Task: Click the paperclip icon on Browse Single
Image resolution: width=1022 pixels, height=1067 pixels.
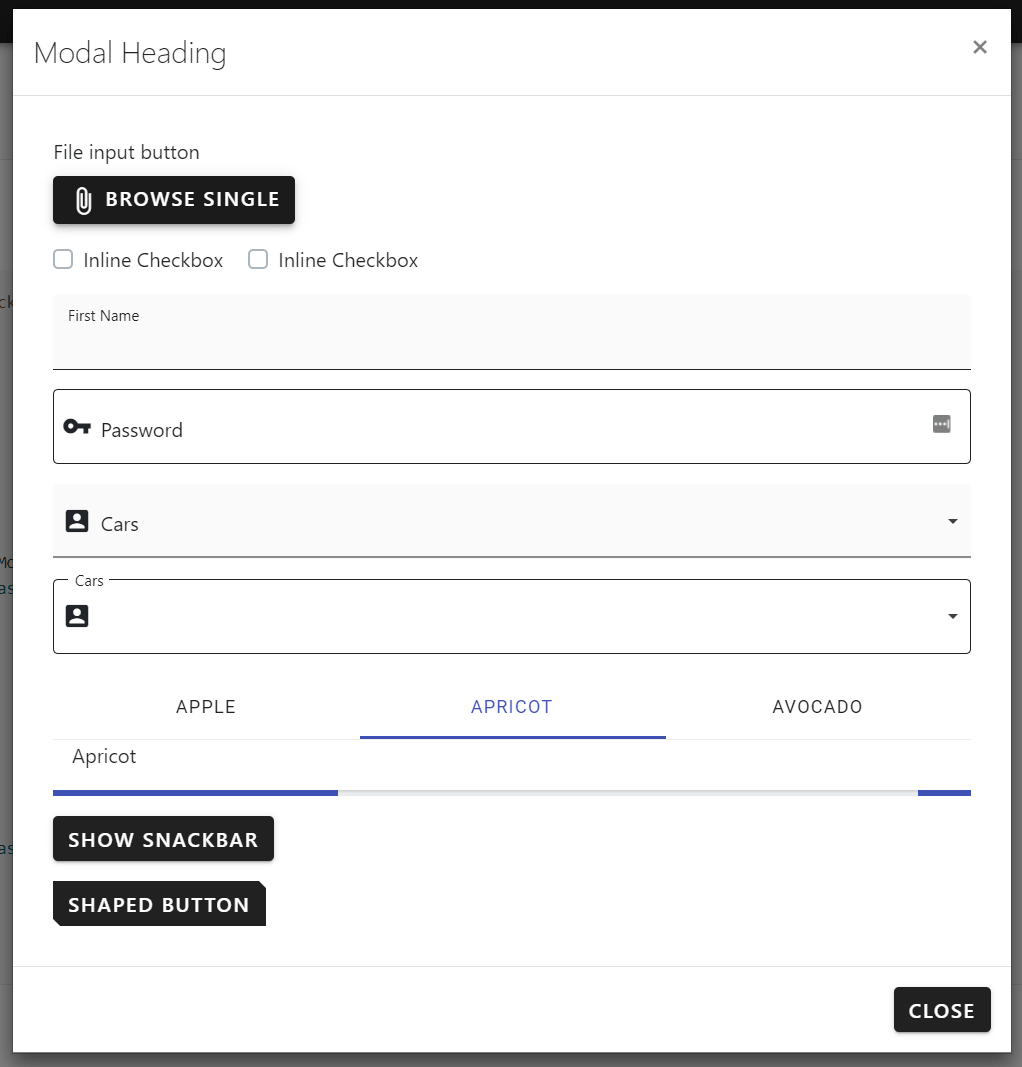Action: [x=85, y=199]
